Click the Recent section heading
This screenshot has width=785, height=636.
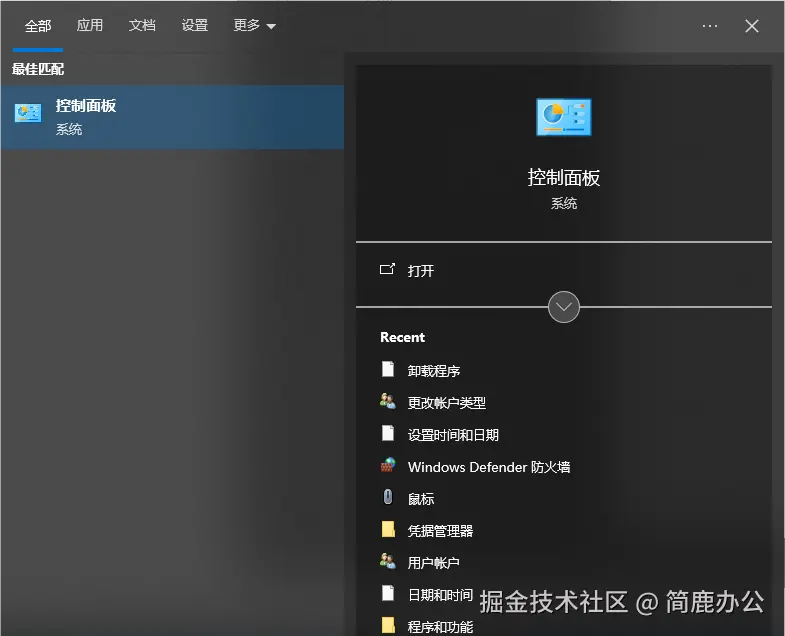403,338
